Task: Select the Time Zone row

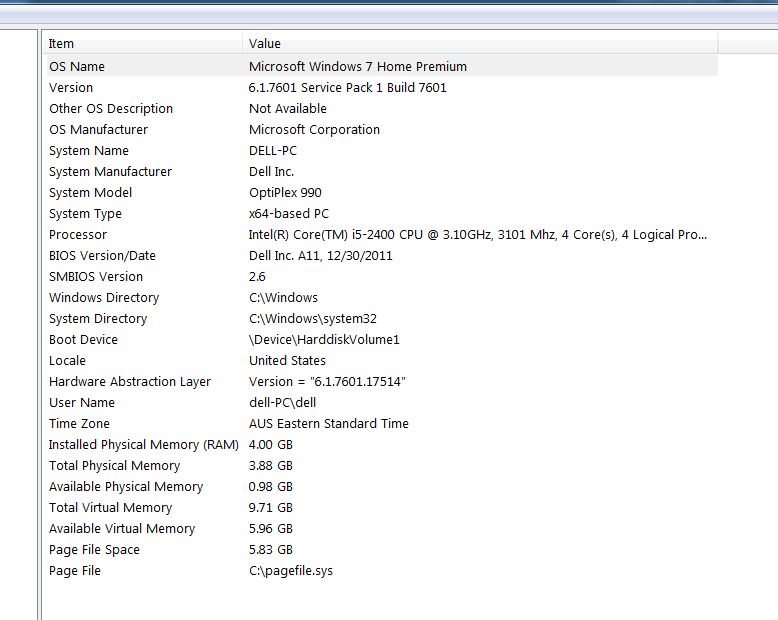Action: (382, 424)
